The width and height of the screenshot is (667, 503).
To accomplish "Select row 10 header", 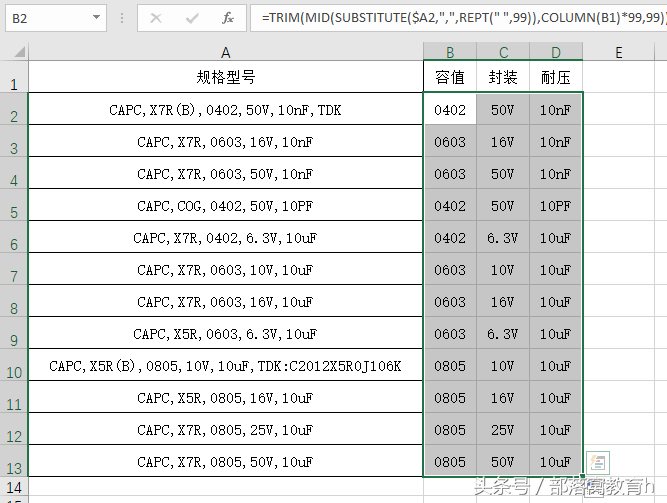I will [x=14, y=365].
